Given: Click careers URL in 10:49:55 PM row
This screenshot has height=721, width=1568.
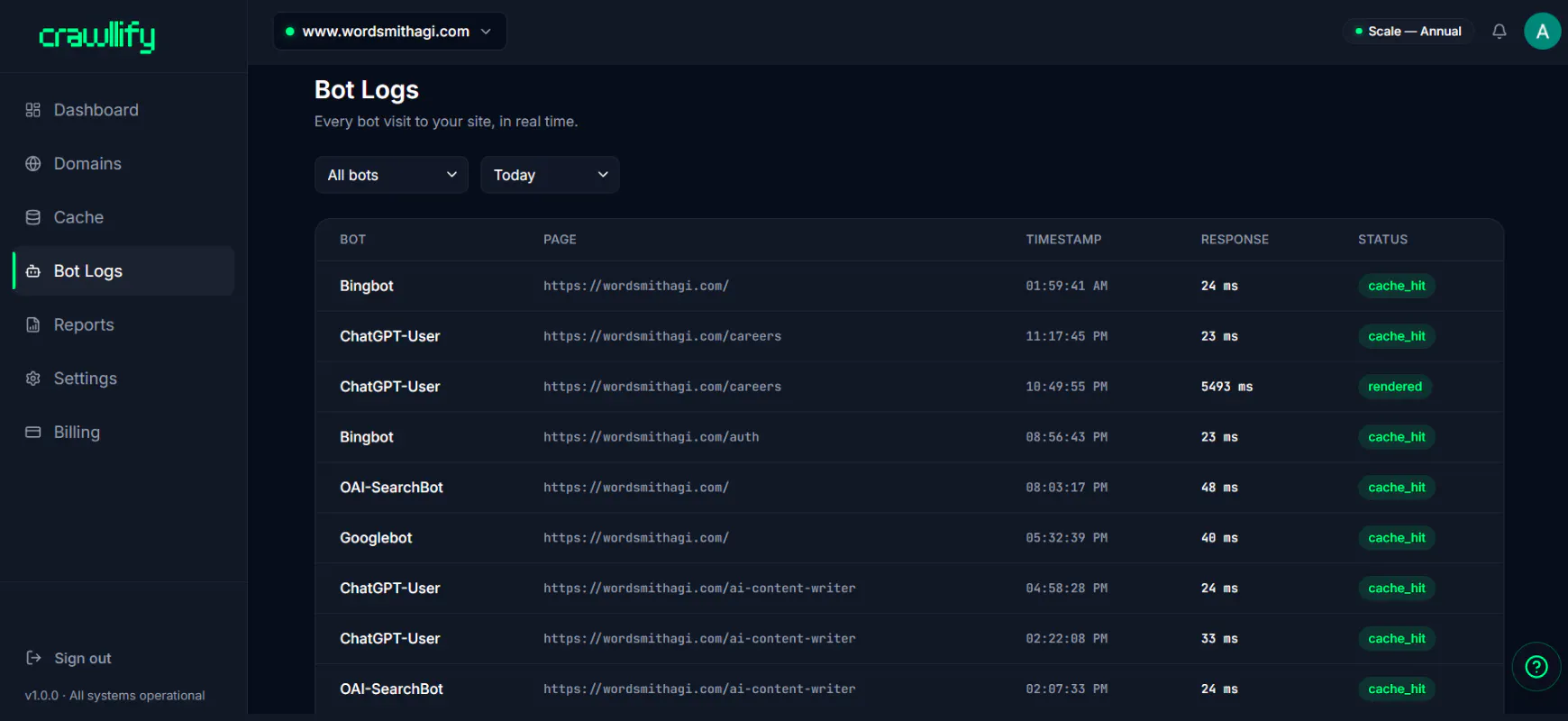Looking at the screenshot, I should click(662, 387).
